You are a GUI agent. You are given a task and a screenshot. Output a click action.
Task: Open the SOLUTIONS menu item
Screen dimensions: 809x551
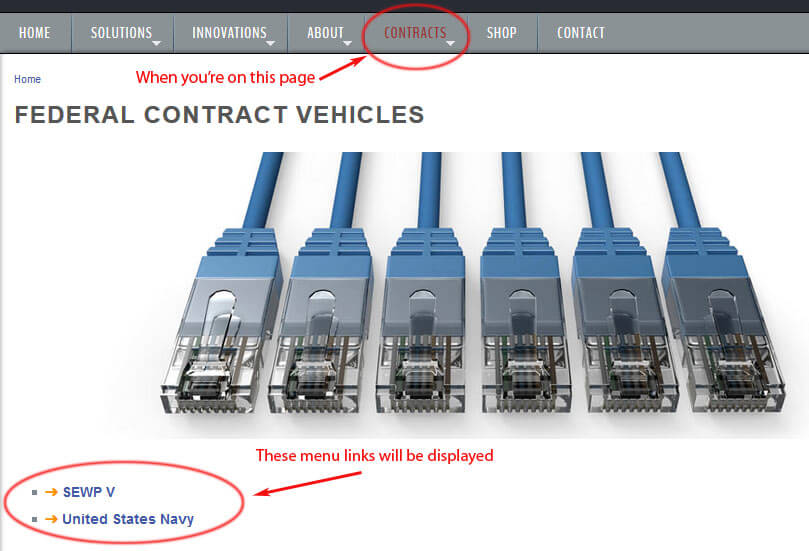121,33
